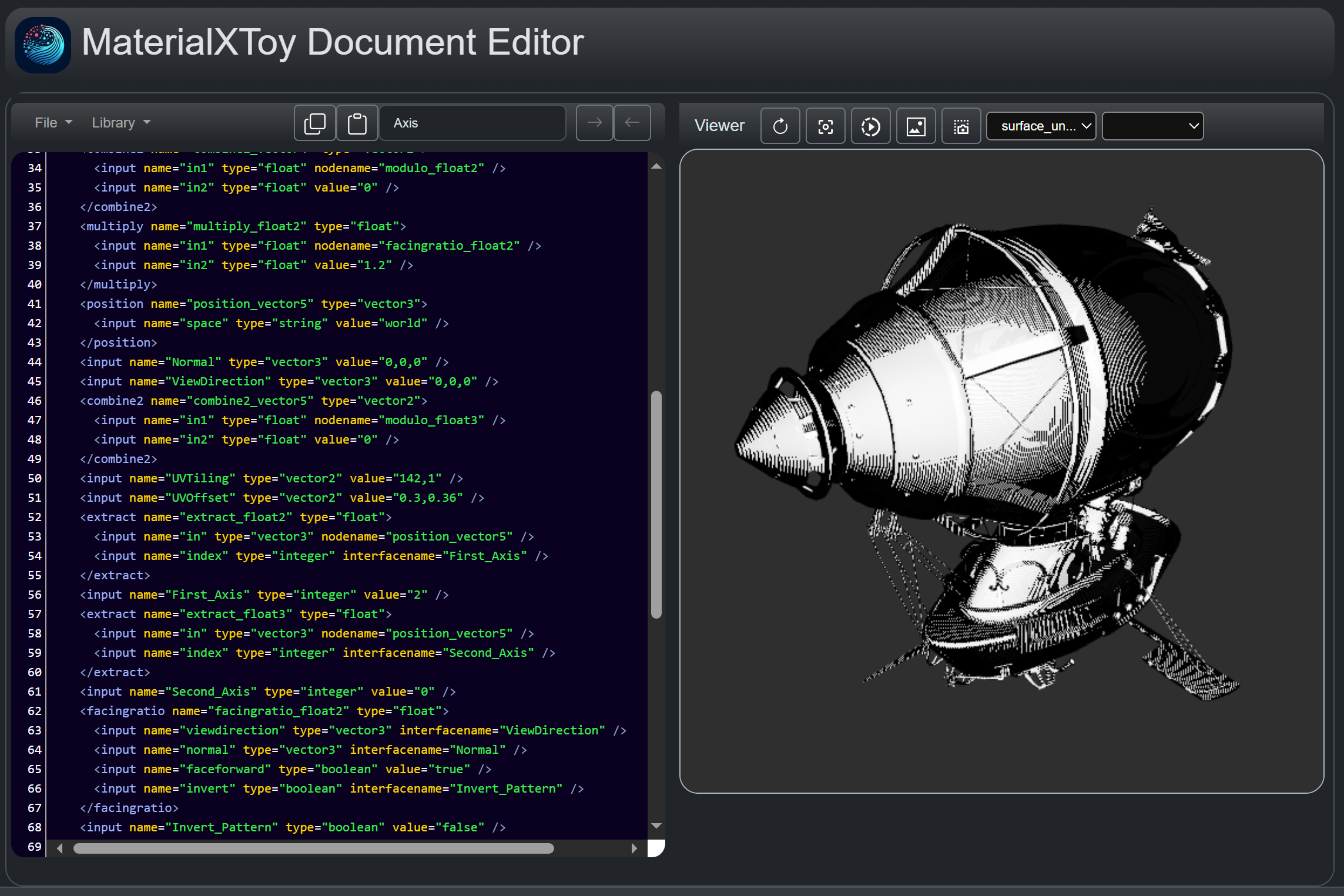This screenshot has height=896, width=1344.
Task: Click "position_vector5" on line 41
Action: (250, 304)
